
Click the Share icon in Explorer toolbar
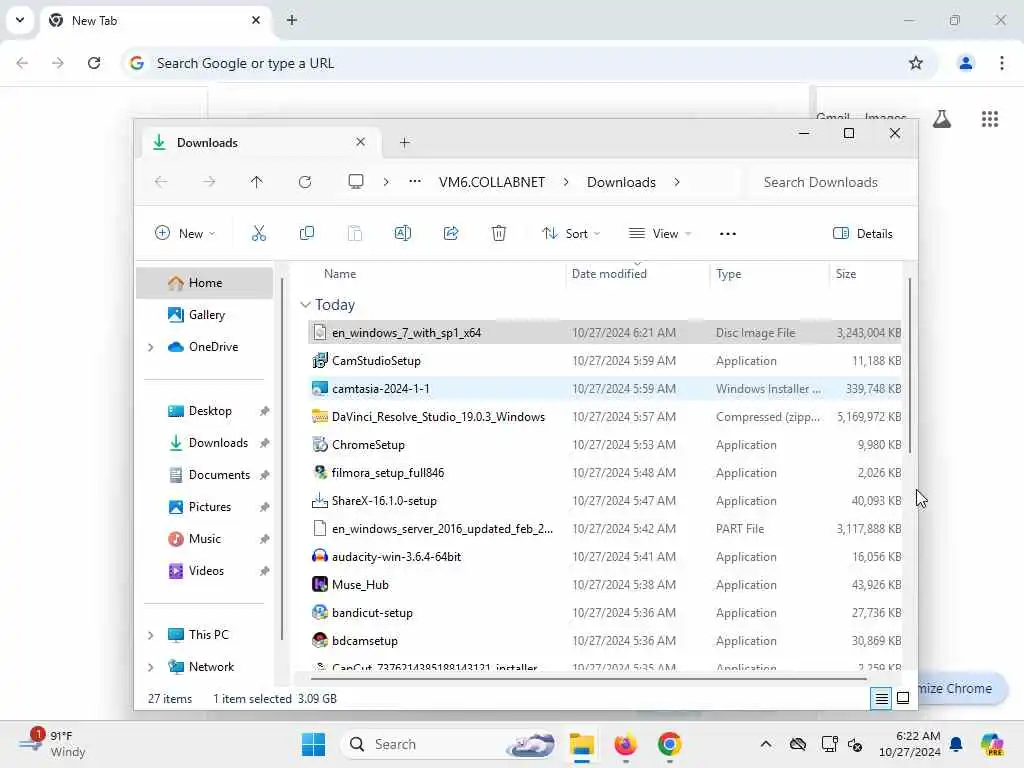pos(451,233)
